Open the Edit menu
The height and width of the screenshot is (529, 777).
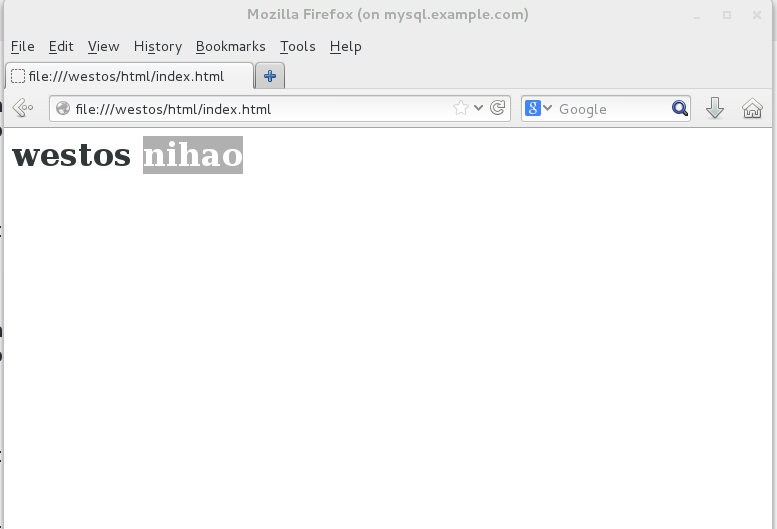point(61,47)
